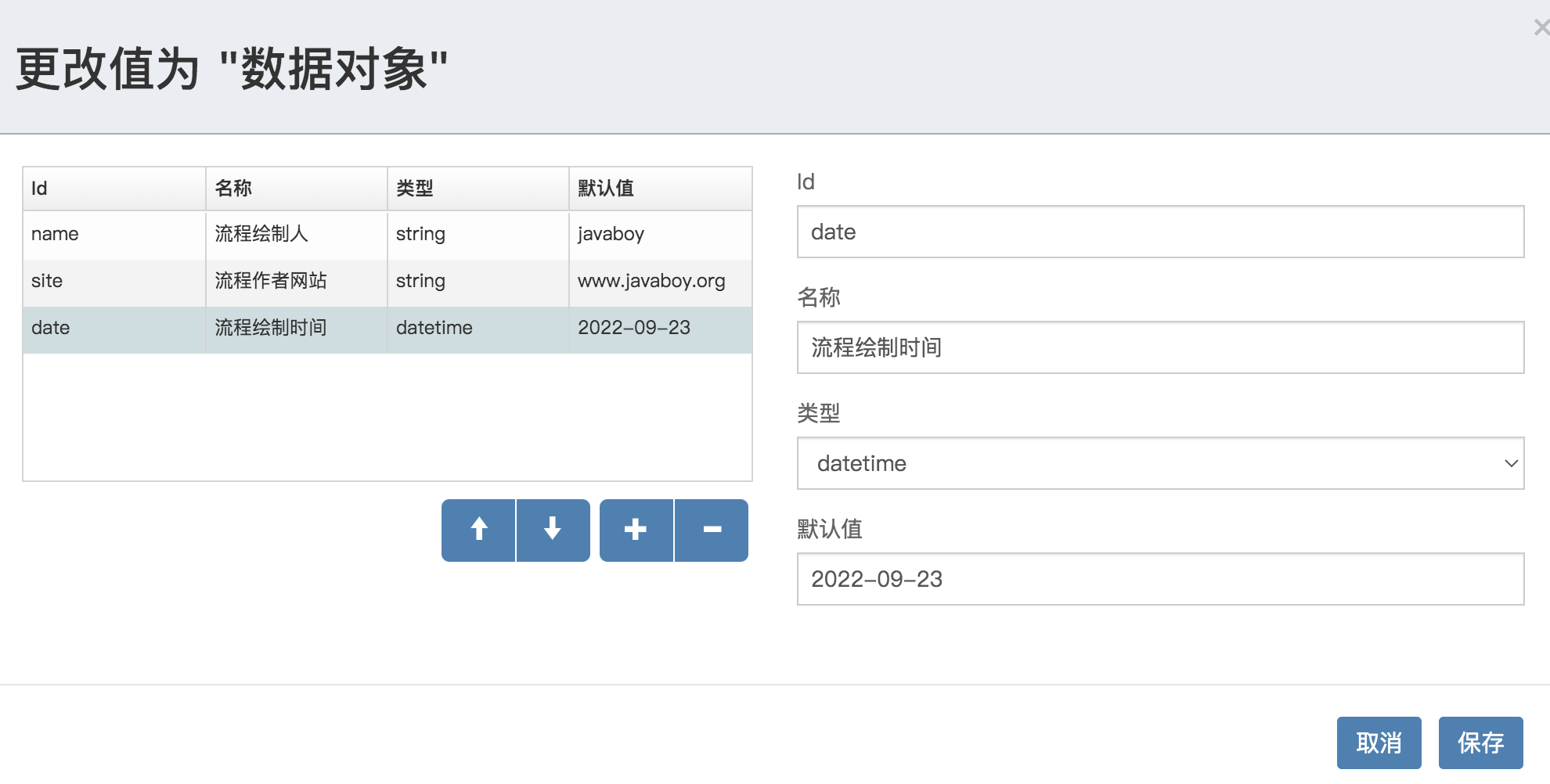Screen dimensions: 1550x784
Task: Click the 流程绘制人 cell
Action: 261,234
